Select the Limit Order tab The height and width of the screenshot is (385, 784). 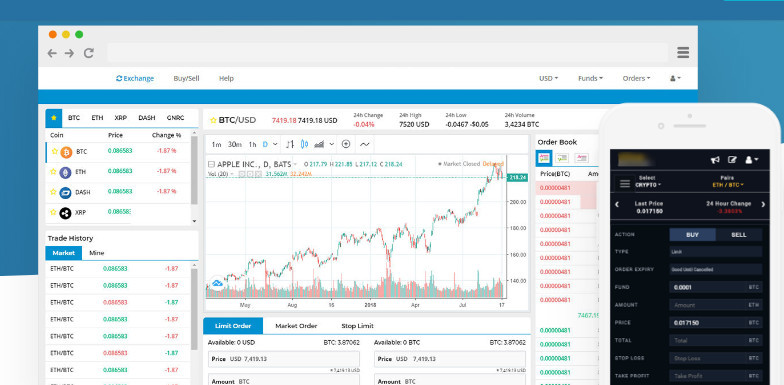click(x=233, y=326)
